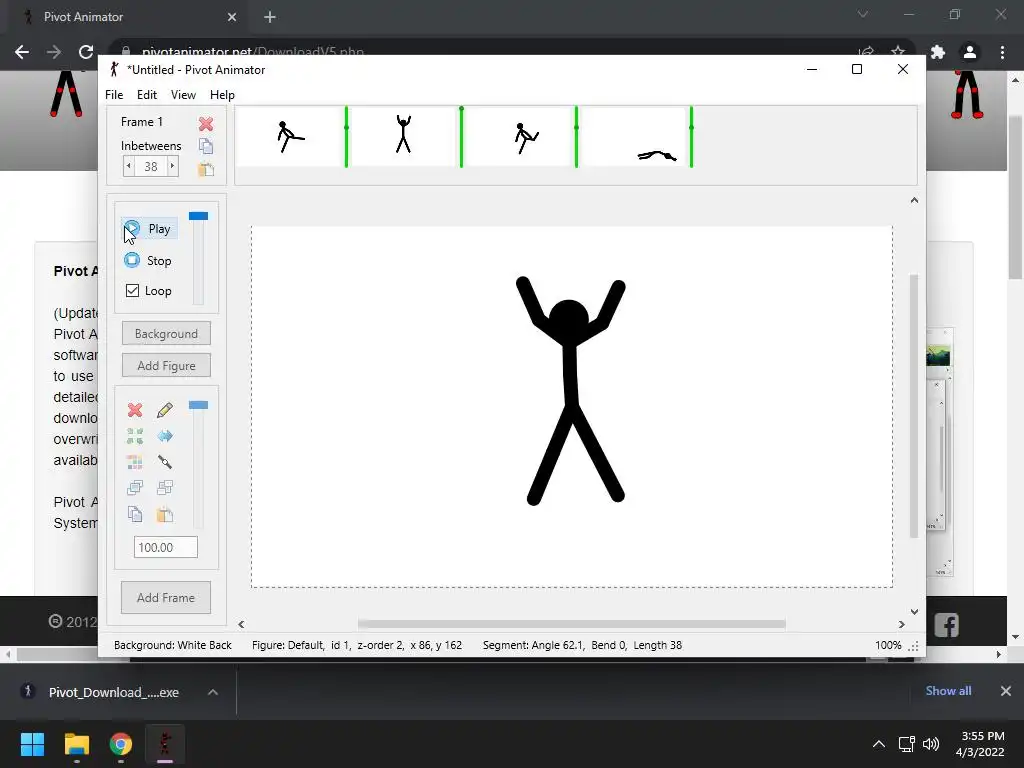Image resolution: width=1024 pixels, height=768 pixels.
Task: Open figure color palette icon
Action: (x=135, y=462)
